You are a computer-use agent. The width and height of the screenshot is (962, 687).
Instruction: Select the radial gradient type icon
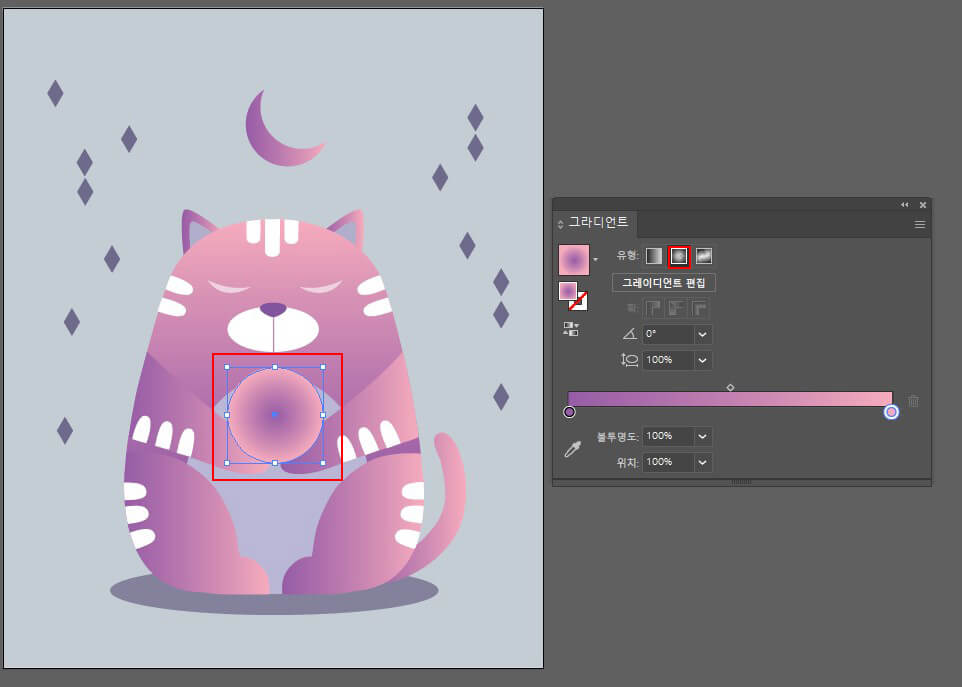pos(679,256)
